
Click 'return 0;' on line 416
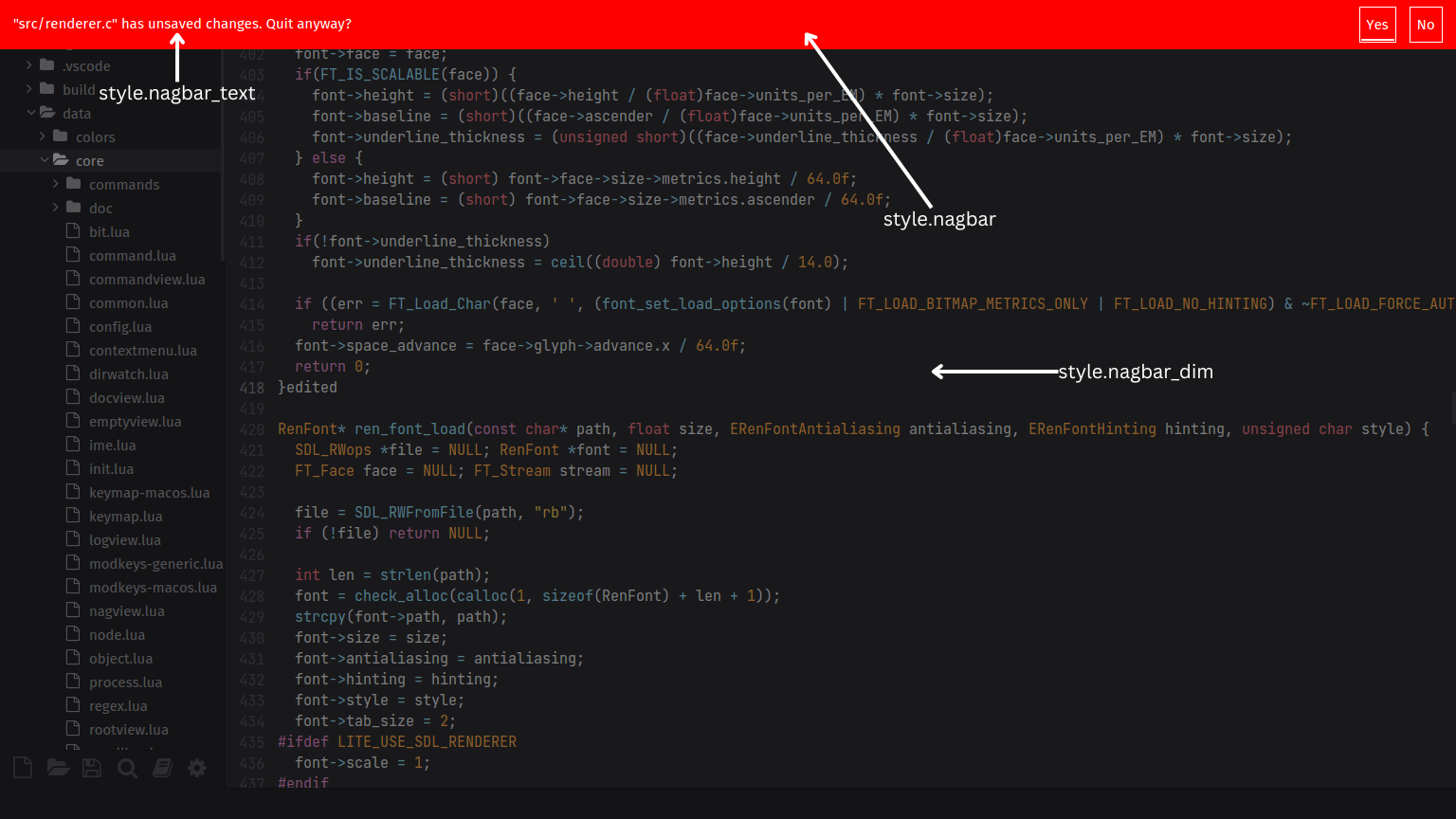[x=333, y=366]
